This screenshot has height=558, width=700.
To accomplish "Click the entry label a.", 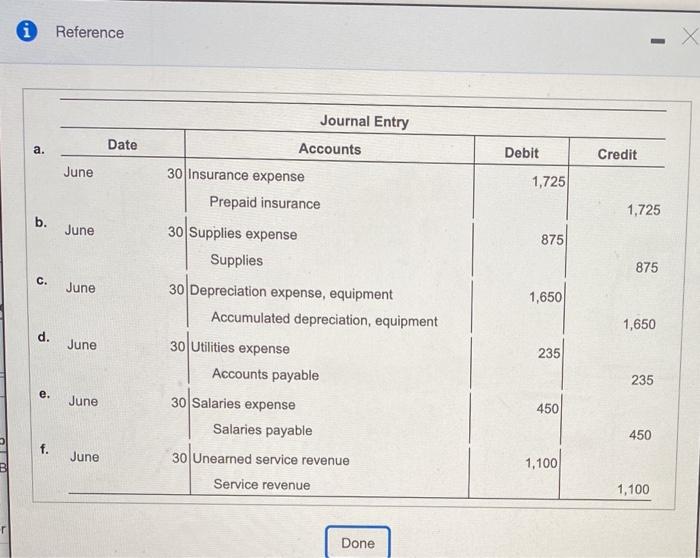I will (x=39, y=149).
